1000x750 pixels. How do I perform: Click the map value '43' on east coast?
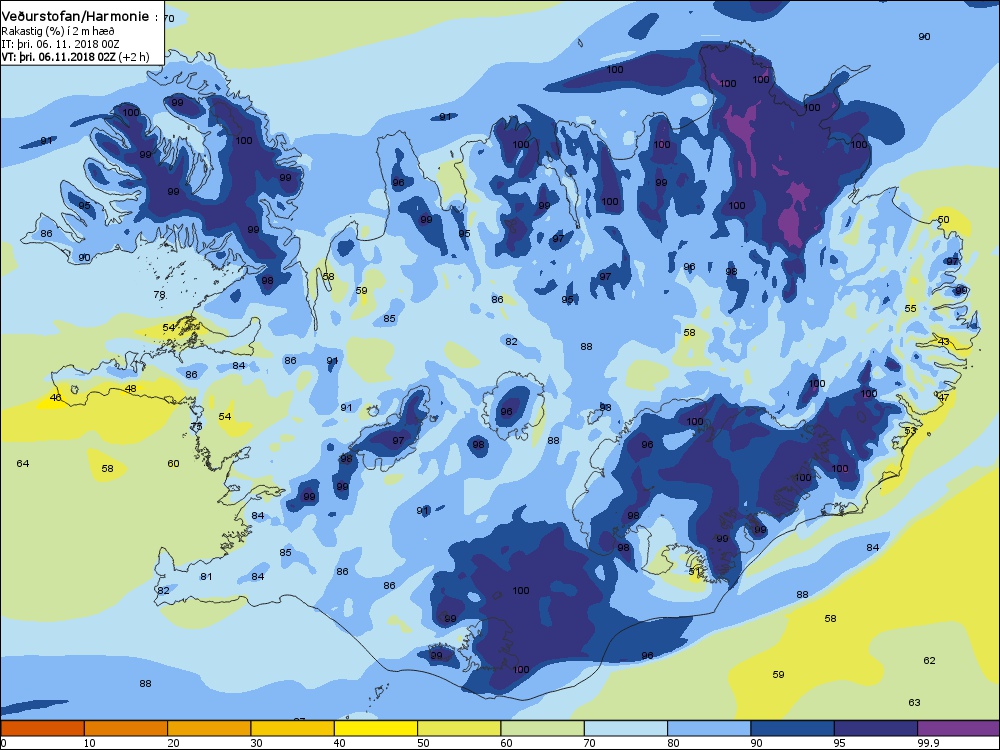(x=944, y=342)
